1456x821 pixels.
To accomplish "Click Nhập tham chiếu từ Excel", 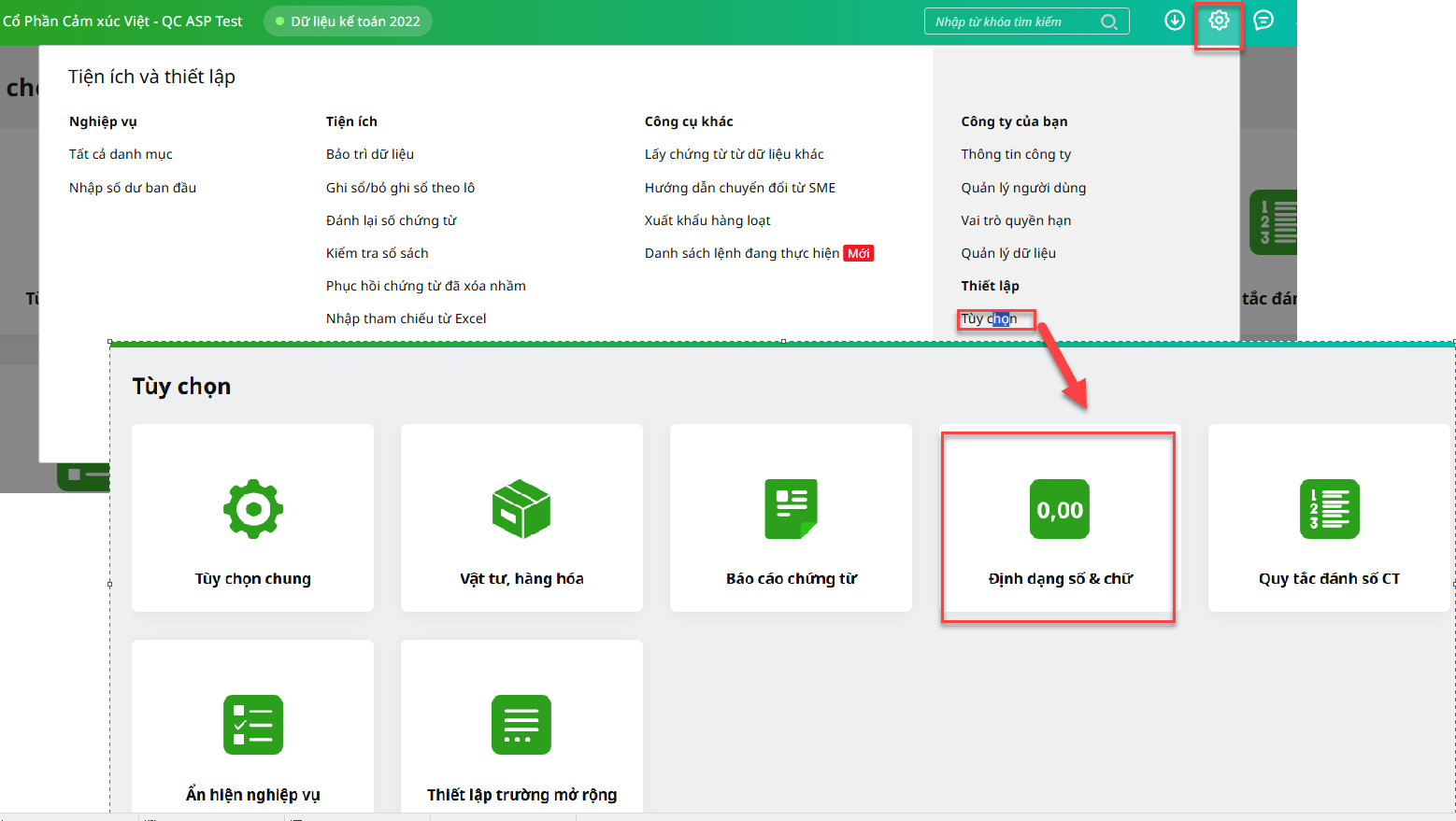I will (x=406, y=318).
